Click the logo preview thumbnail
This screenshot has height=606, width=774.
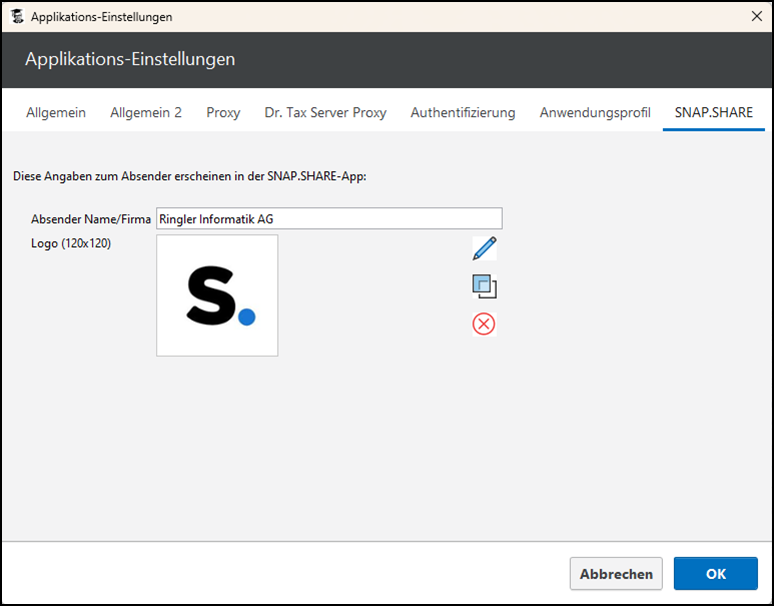217,296
